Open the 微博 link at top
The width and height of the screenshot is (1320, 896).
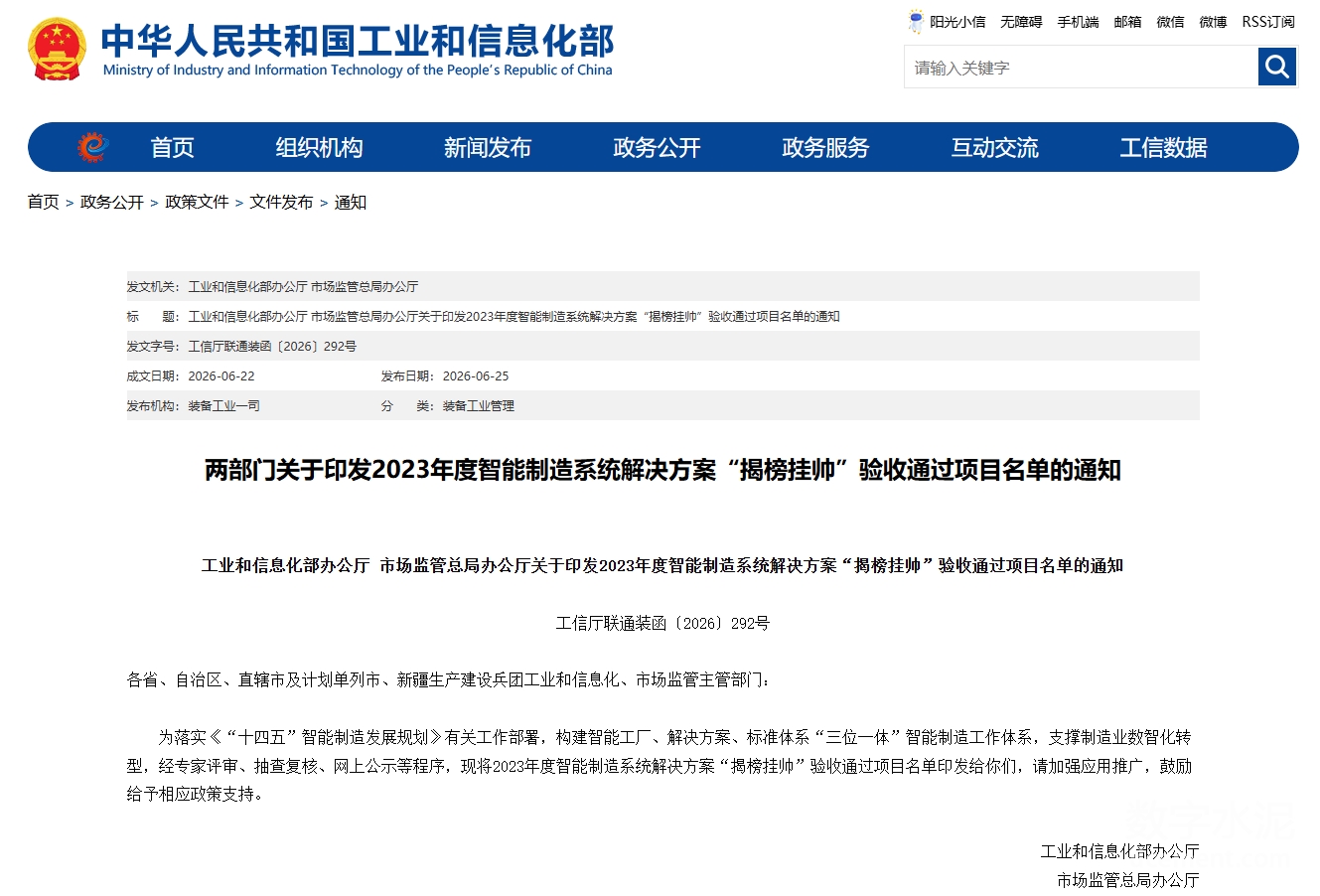pos(1213,22)
